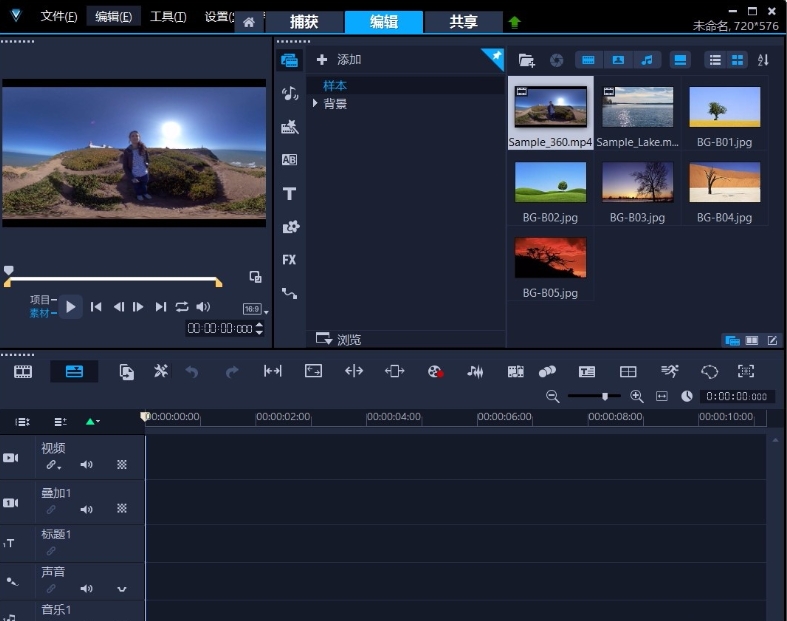Open the preview volume control
787x621 pixels.
pyautogui.click(x=203, y=307)
